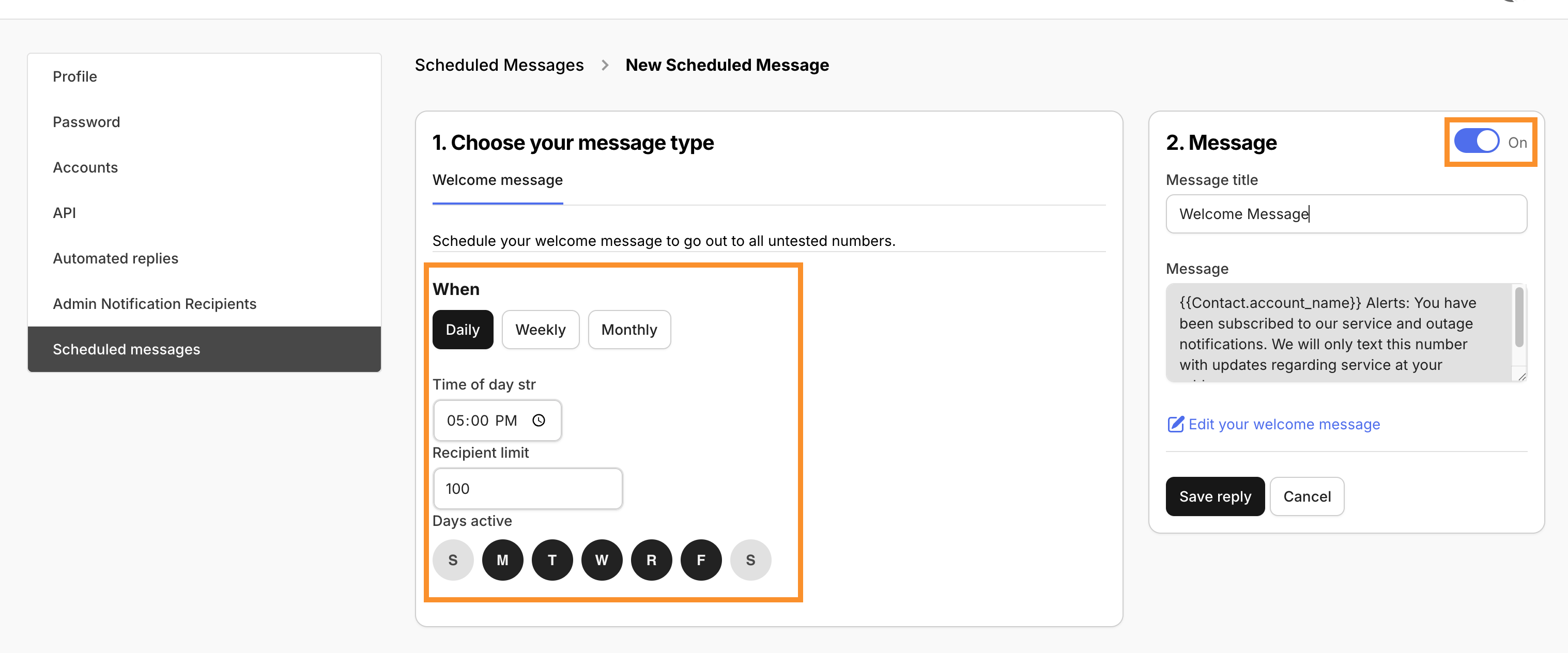Click the Save reply button
The width and height of the screenshot is (1568, 653).
click(x=1215, y=496)
